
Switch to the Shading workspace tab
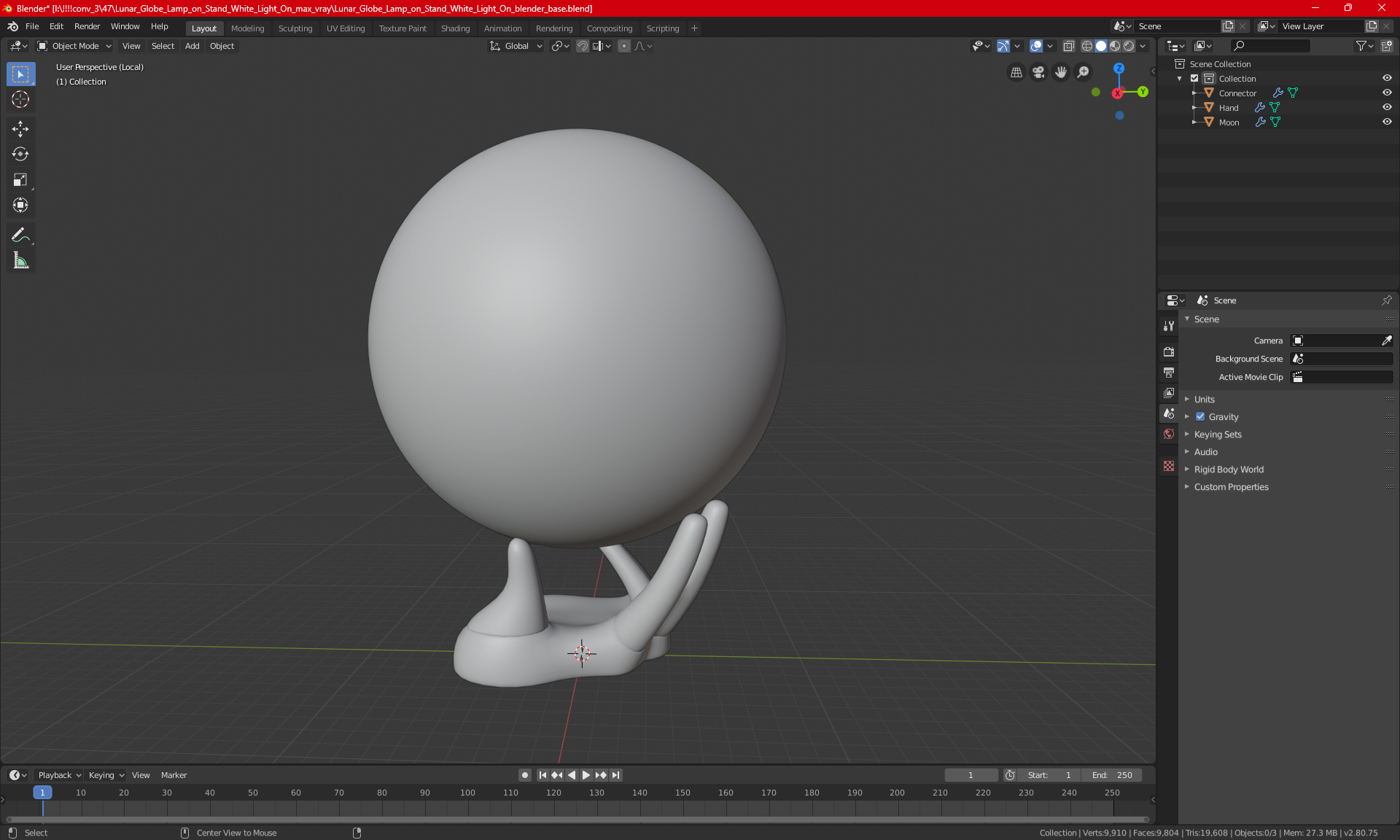[455, 28]
